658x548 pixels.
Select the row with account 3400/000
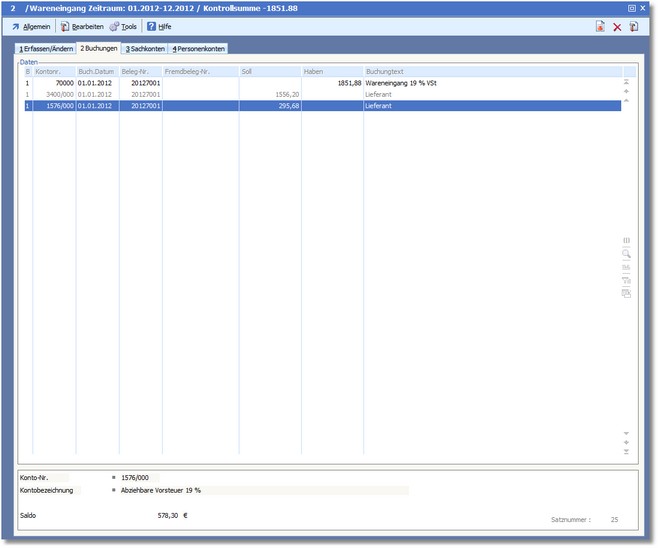pyautogui.click(x=200, y=93)
